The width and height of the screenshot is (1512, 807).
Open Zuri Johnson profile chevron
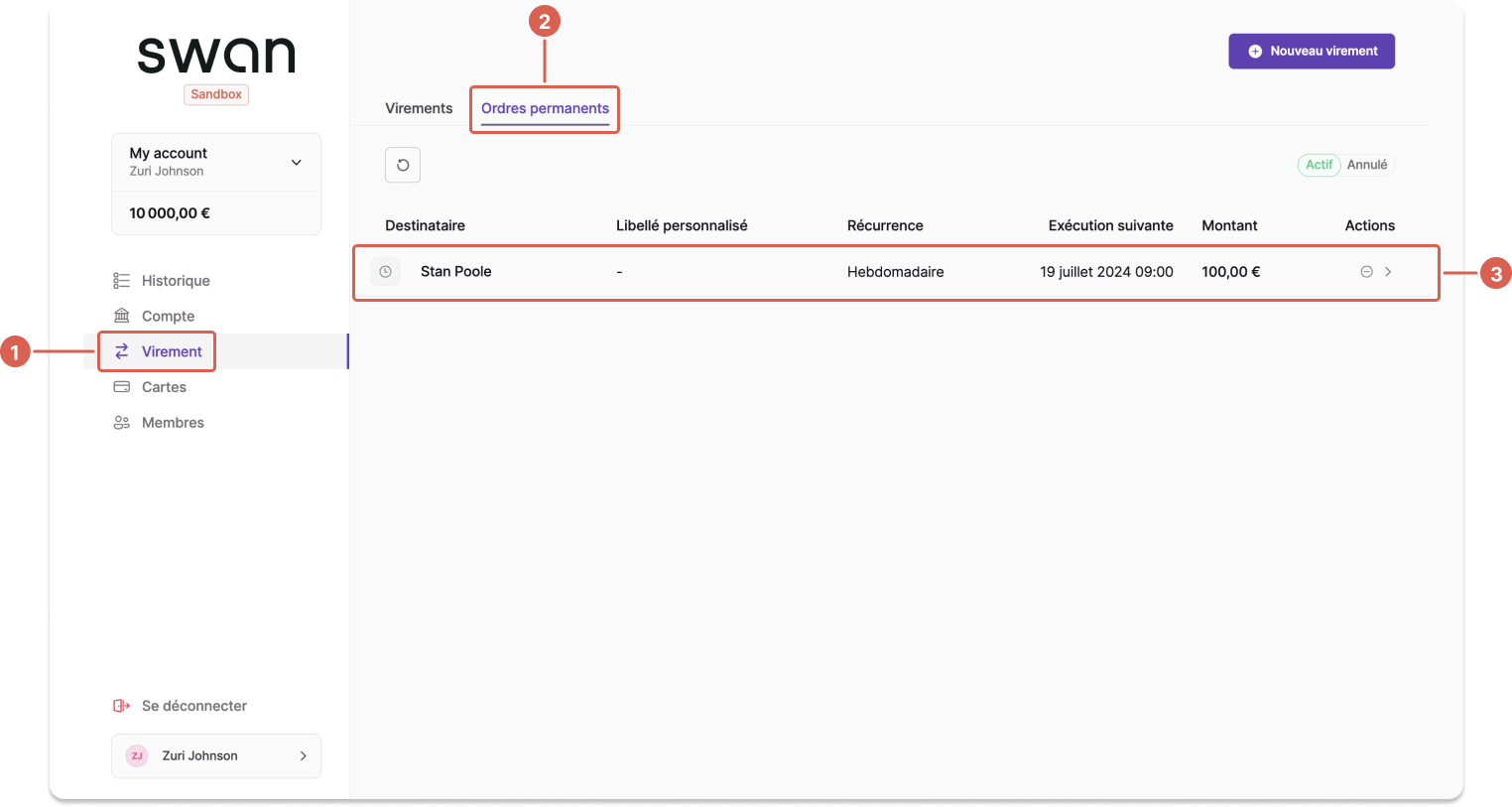pyautogui.click(x=304, y=756)
